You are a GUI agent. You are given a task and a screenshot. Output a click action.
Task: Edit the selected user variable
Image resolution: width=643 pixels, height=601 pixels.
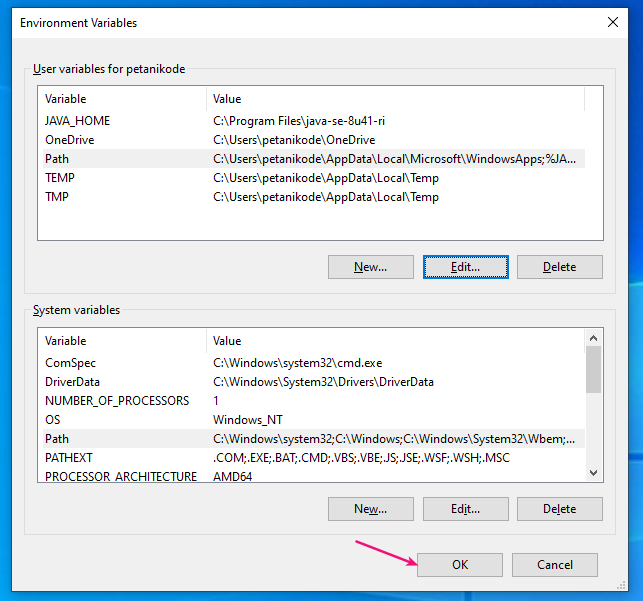465,267
